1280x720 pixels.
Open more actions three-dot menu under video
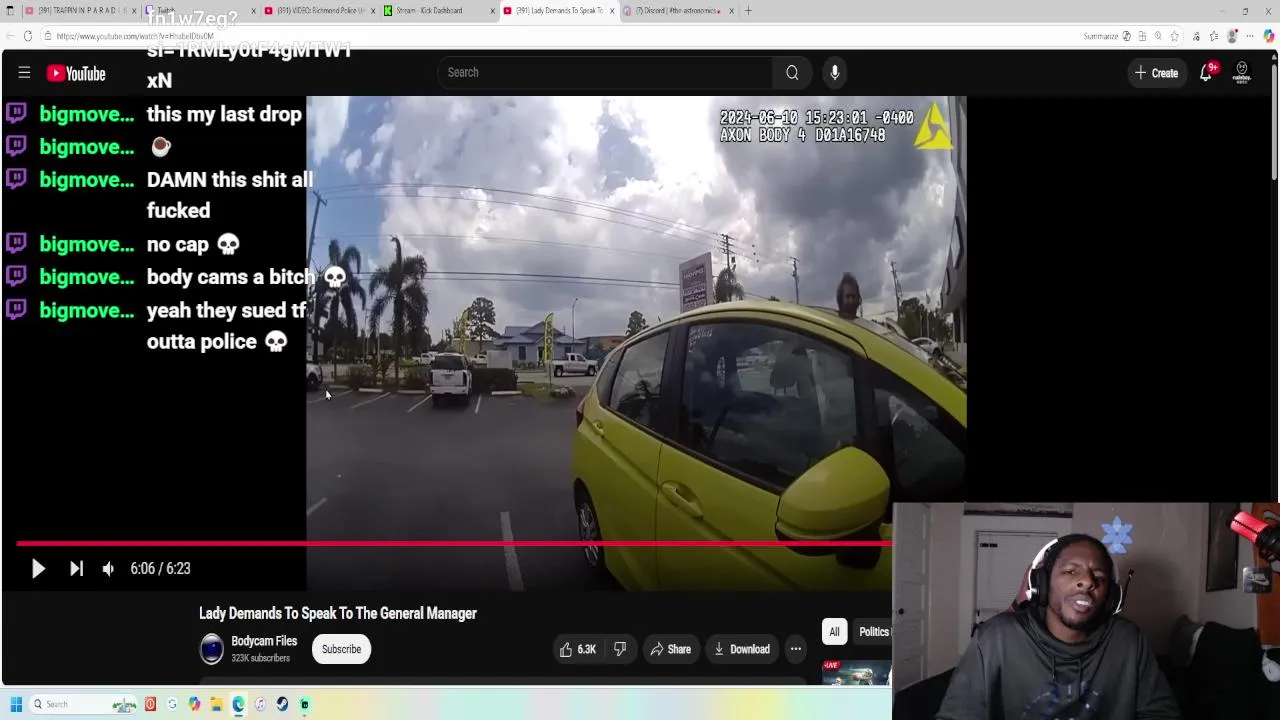[796, 649]
